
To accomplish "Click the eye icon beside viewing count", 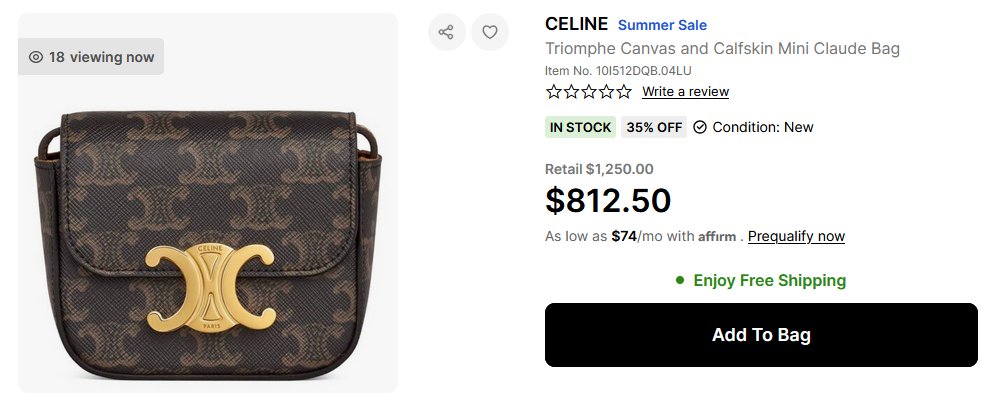I will click(36, 57).
